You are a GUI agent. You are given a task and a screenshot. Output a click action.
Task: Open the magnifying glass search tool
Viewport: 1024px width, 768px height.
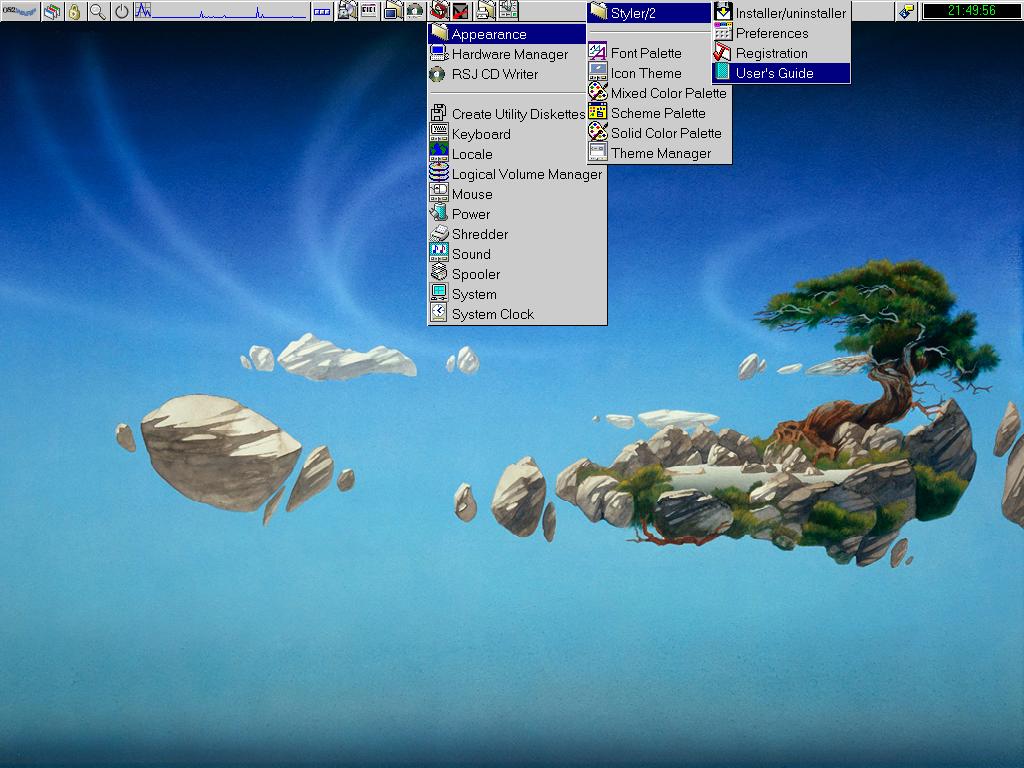[98, 11]
